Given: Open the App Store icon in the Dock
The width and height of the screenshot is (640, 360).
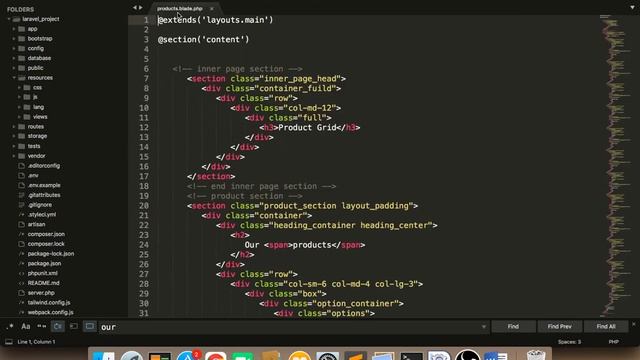Looking at the screenshot, I should [x=188, y=356].
